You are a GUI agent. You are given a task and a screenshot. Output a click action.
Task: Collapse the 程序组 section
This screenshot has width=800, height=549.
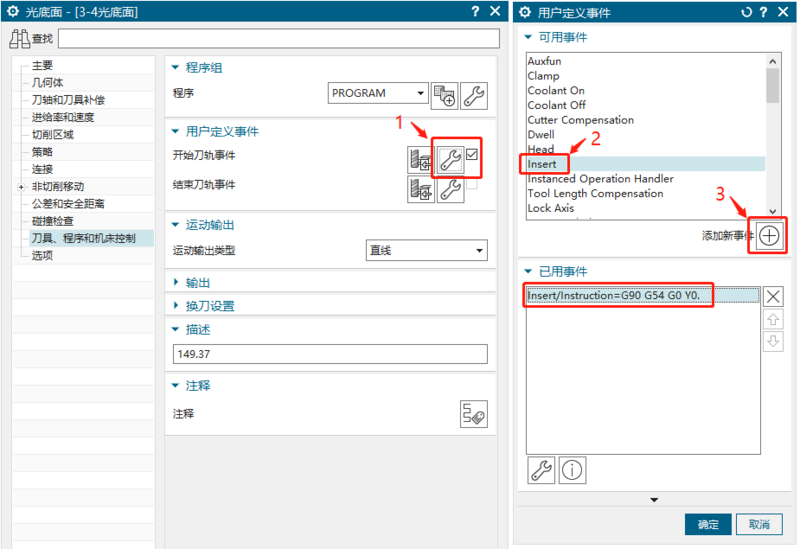point(176,67)
